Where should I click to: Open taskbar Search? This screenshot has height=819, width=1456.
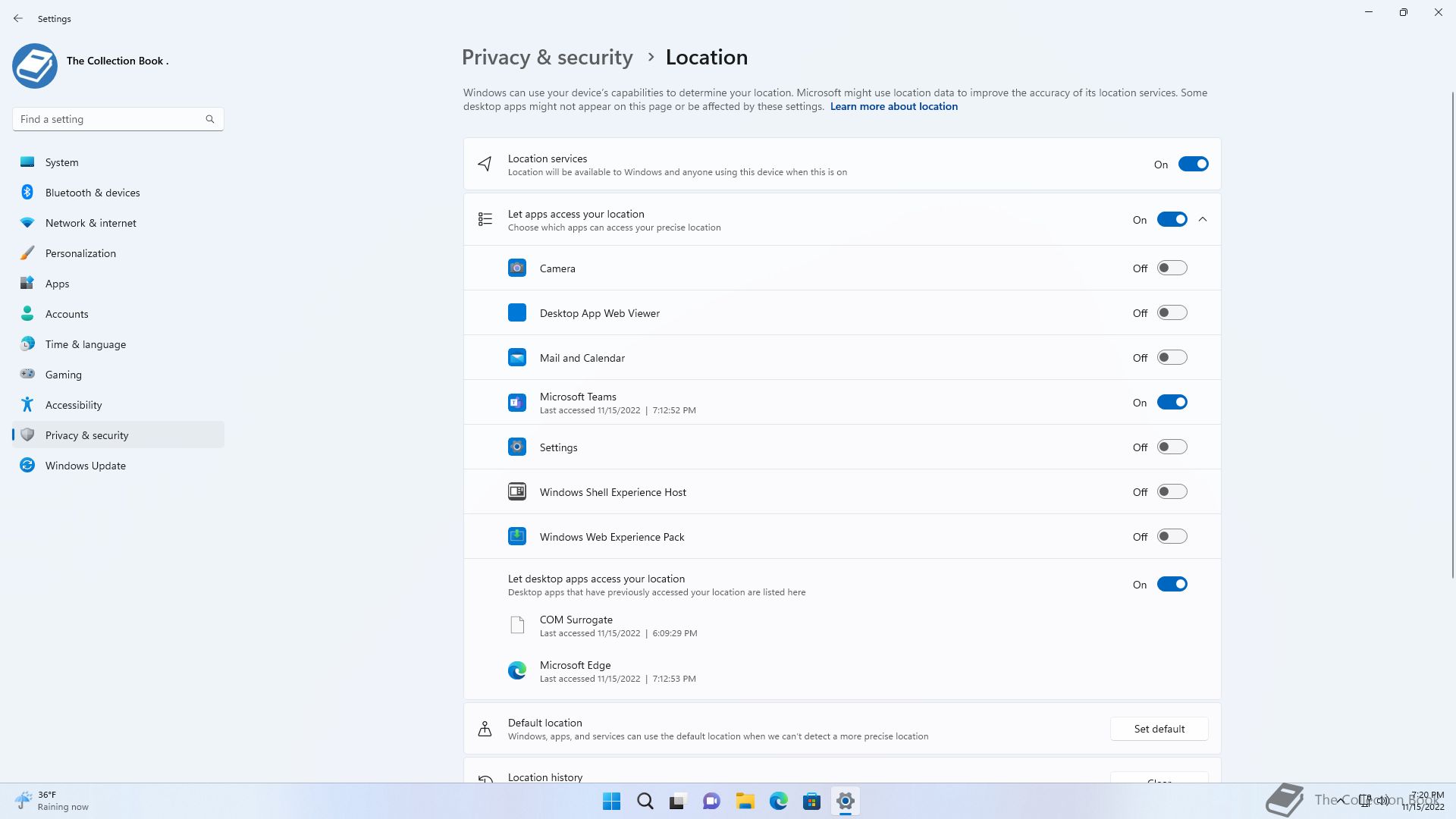point(645,801)
